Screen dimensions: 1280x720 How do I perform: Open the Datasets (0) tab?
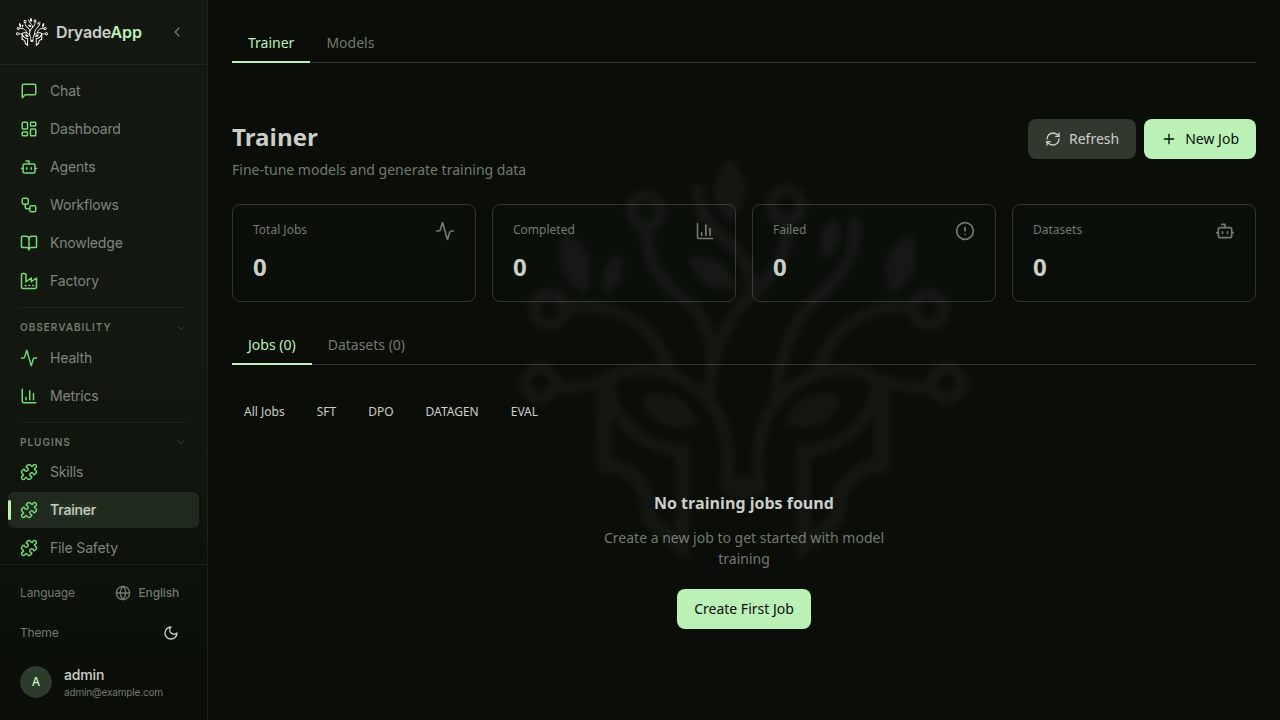point(366,345)
